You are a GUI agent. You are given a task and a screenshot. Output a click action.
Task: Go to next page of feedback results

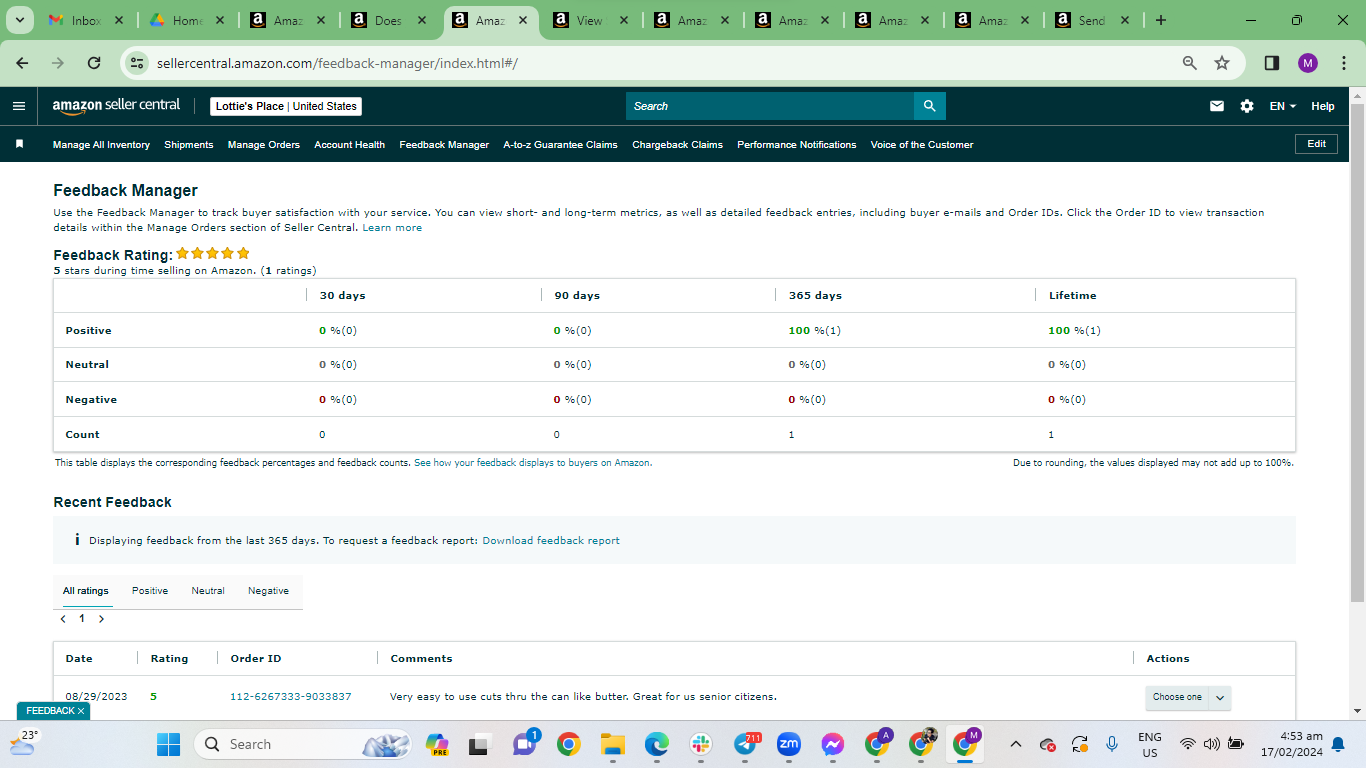coord(101,619)
